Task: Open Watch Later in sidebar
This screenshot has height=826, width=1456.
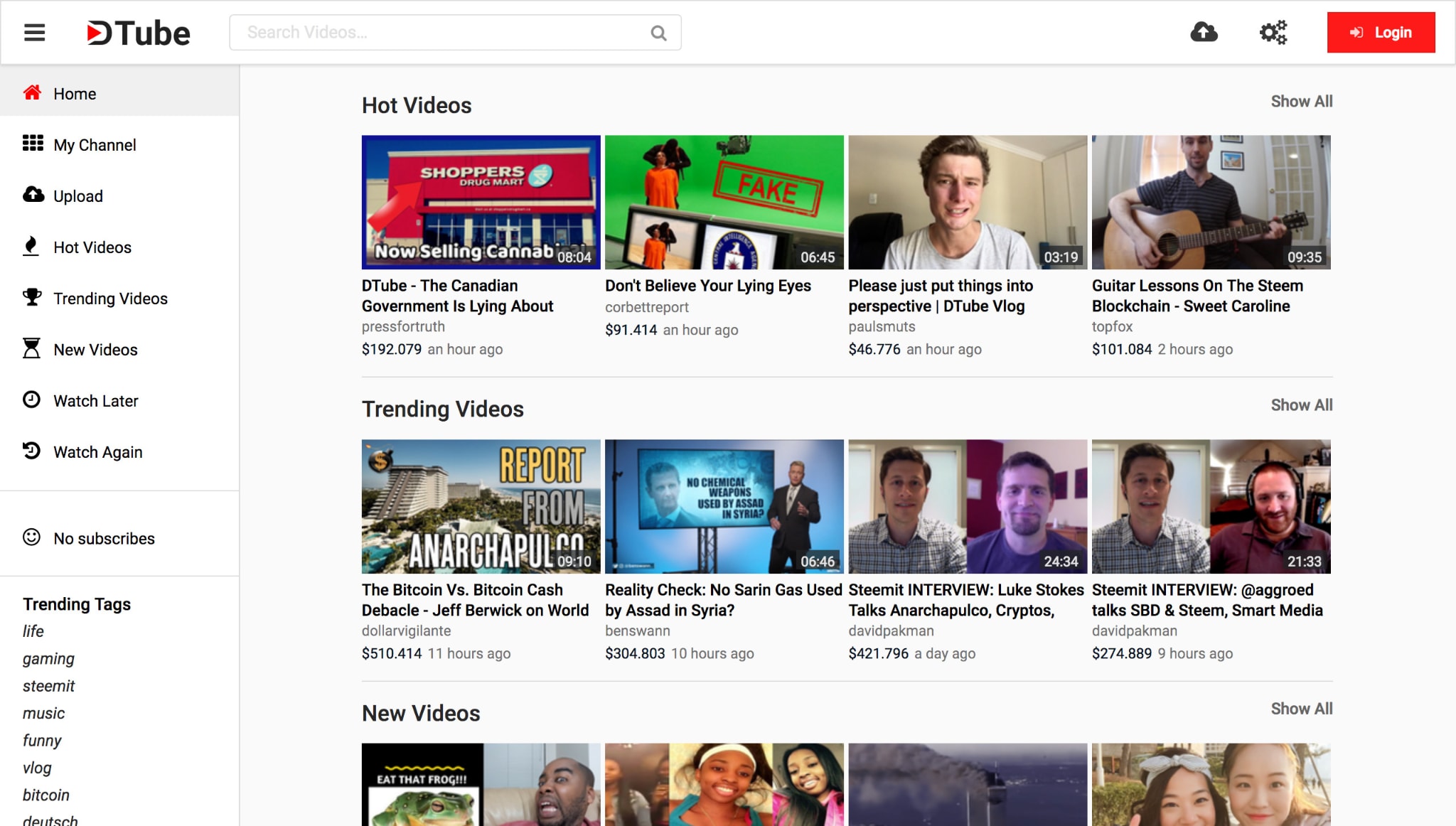Action: [119, 400]
